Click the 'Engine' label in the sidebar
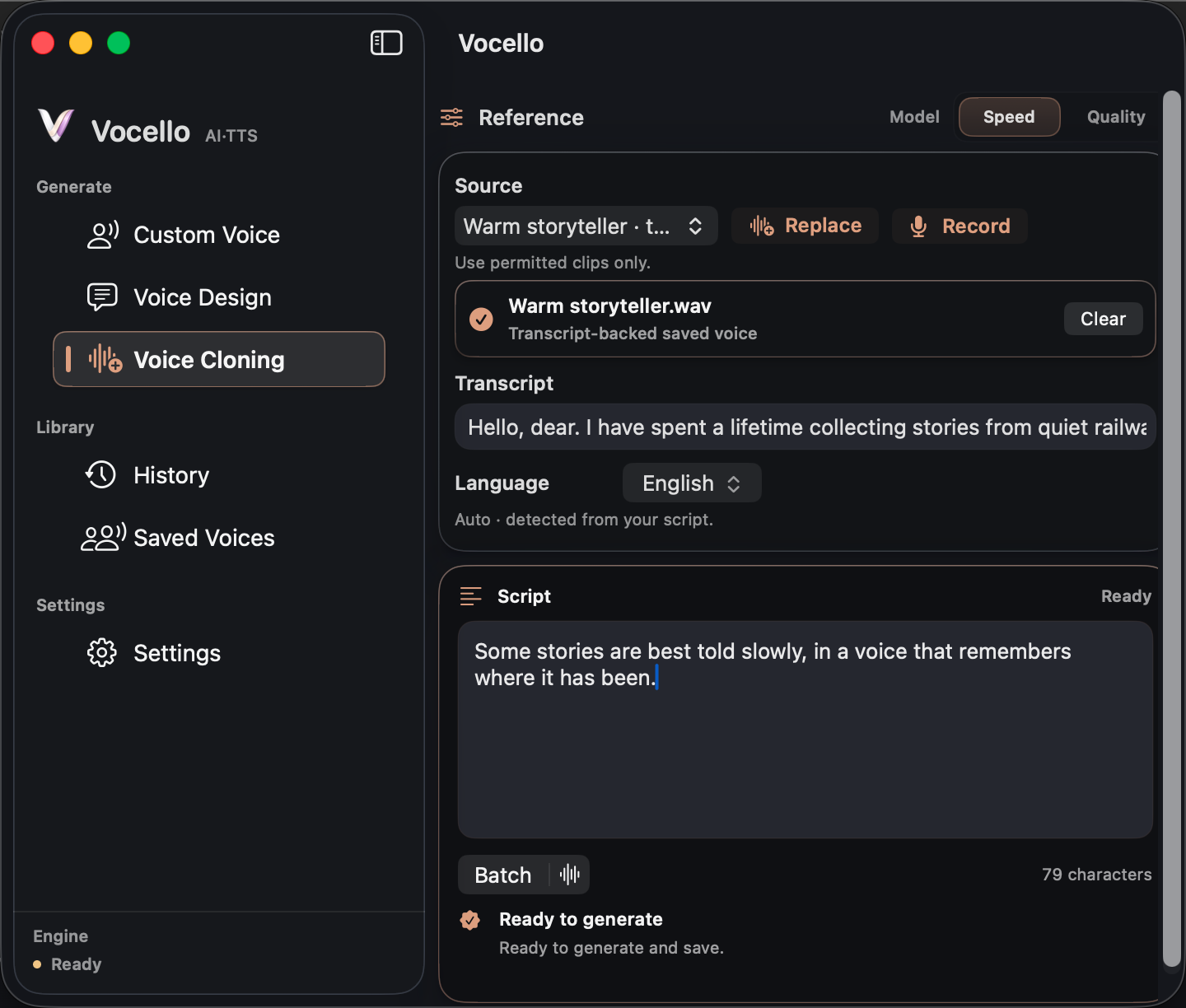Viewport: 1186px width, 1008px height. (60, 936)
